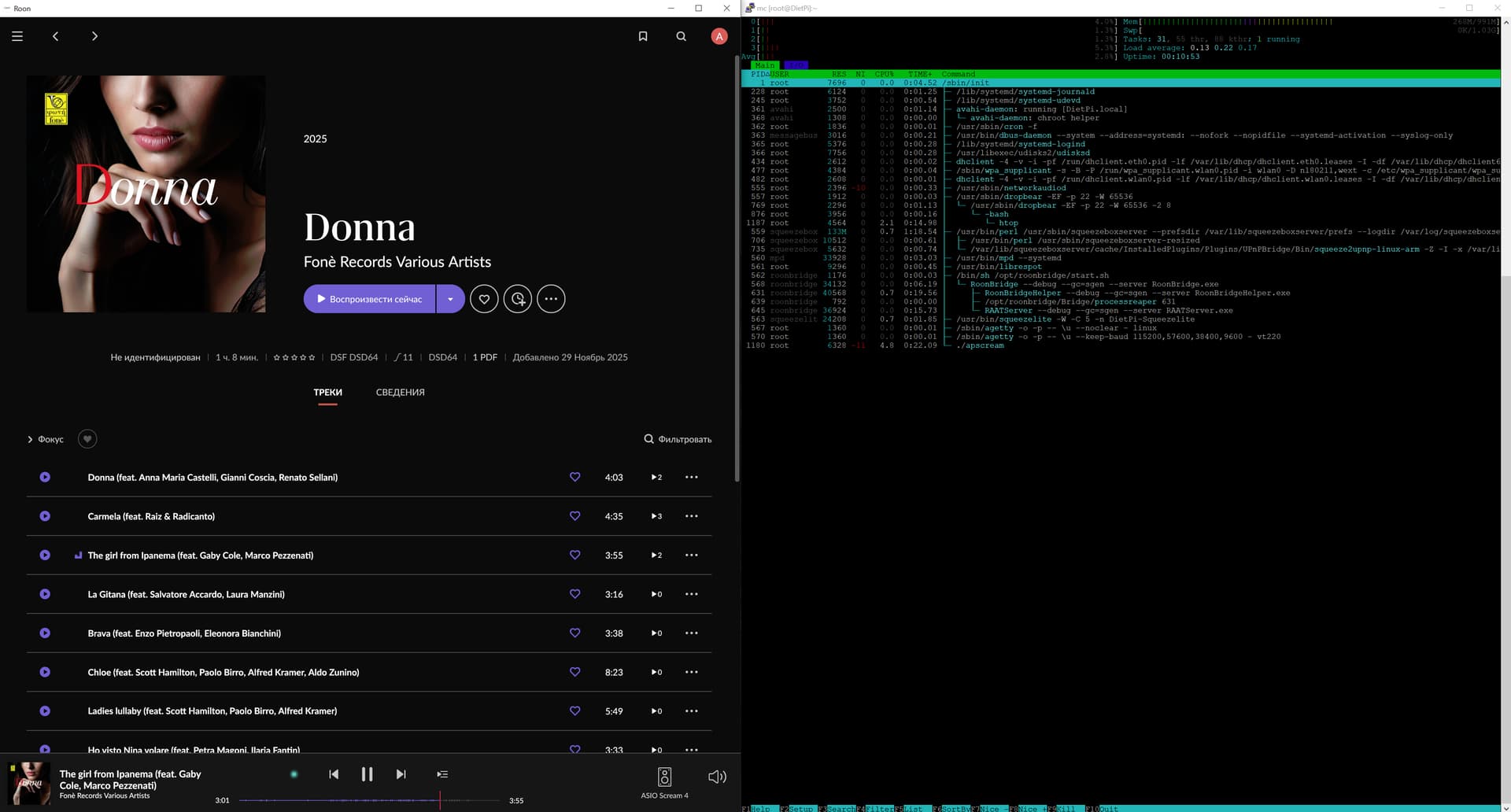This screenshot has width=1511, height=812.
Task: Open the volume control speaker icon
Action: point(716,777)
